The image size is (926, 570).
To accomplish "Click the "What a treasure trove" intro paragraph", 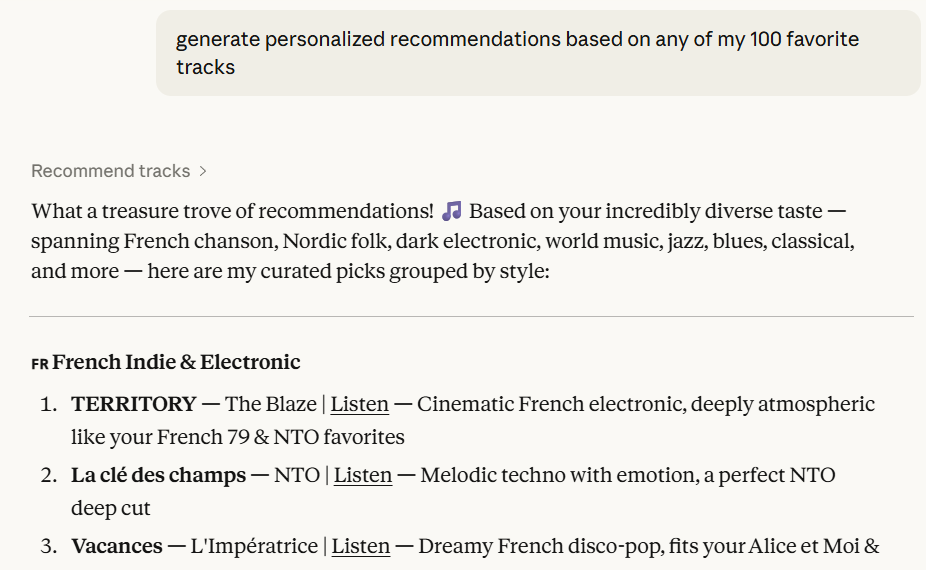I will click(442, 241).
